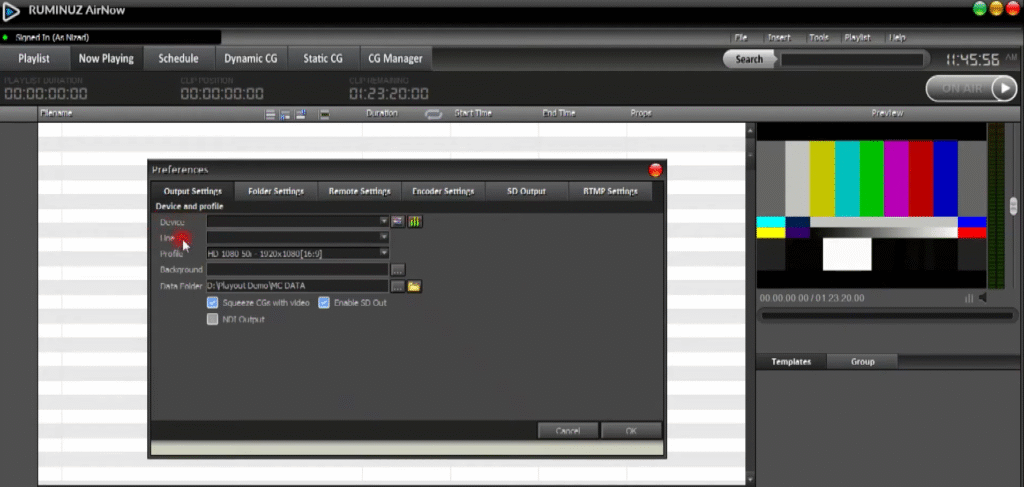The image size is (1024, 487).
Task: Click the OK button in Preferences
Action: tap(631, 431)
